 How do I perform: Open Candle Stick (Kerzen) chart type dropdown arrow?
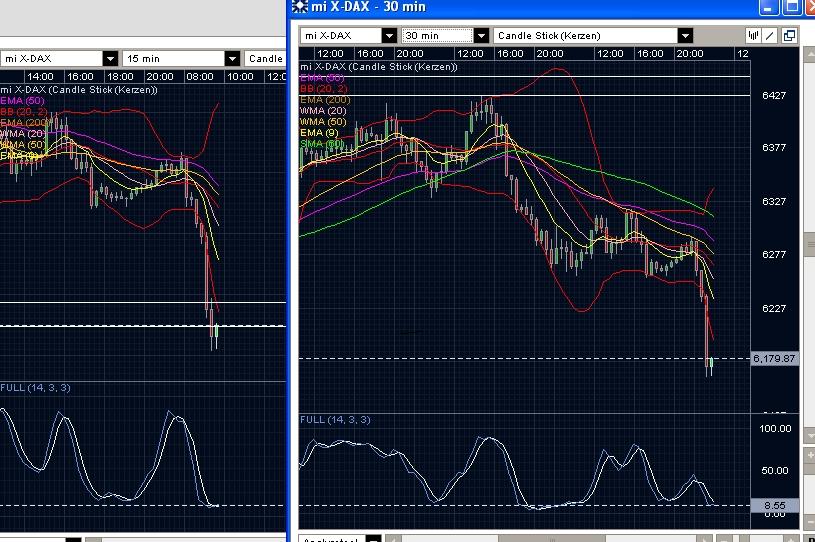point(686,35)
